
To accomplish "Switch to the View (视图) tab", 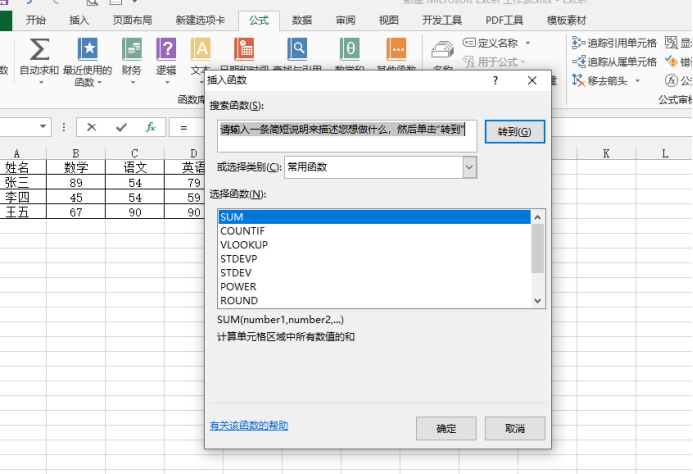I will coord(388,20).
